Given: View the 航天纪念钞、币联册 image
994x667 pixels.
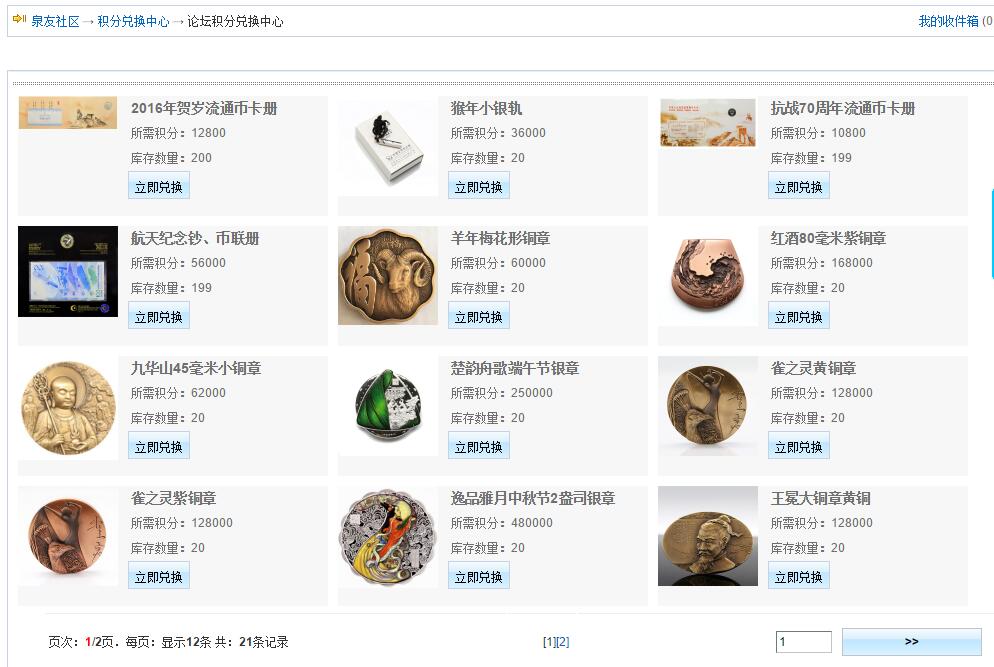Looking at the screenshot, I should click(x=68, y=271).
